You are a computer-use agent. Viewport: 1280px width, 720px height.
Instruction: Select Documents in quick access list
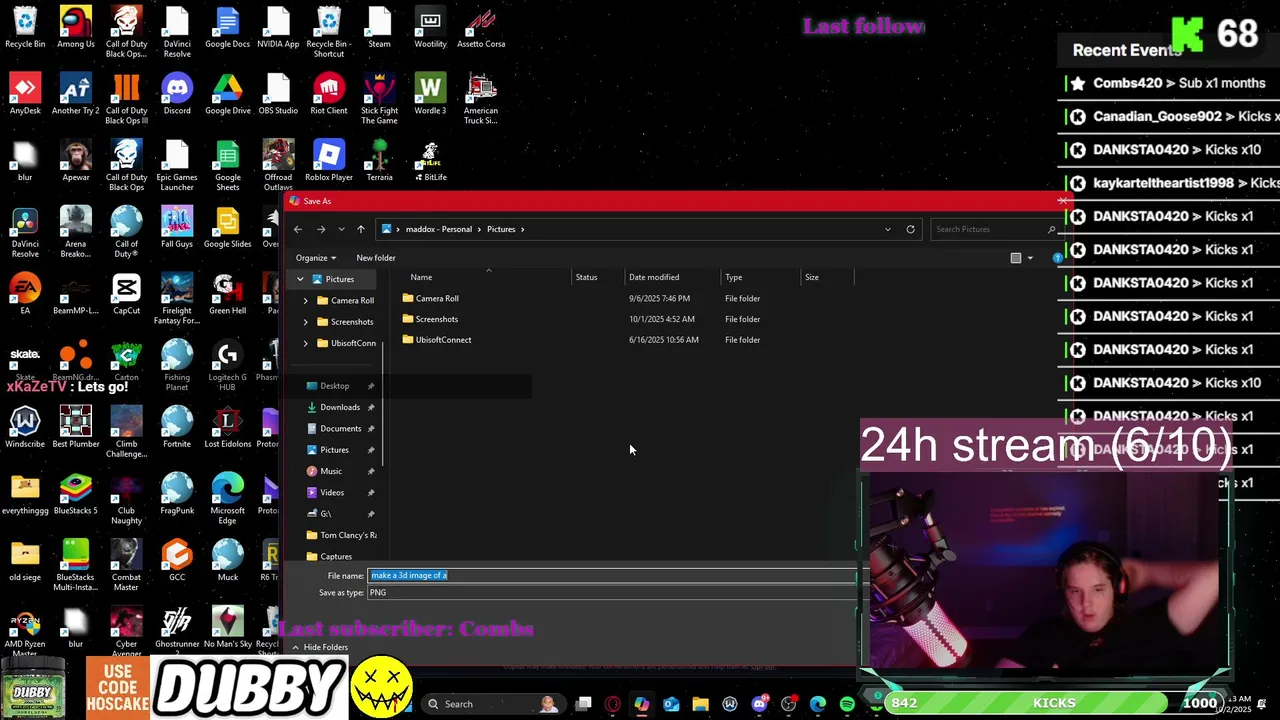tap(341, 428)
